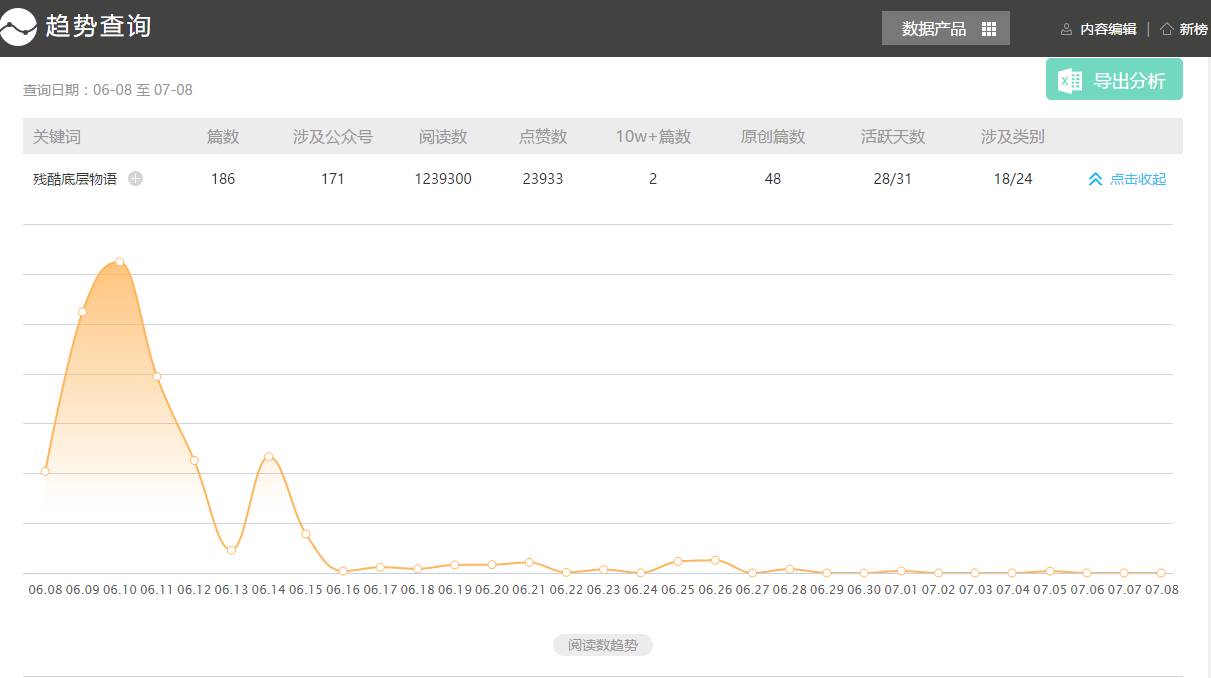Click the 06.08 starting data point

tap(45, 471)
